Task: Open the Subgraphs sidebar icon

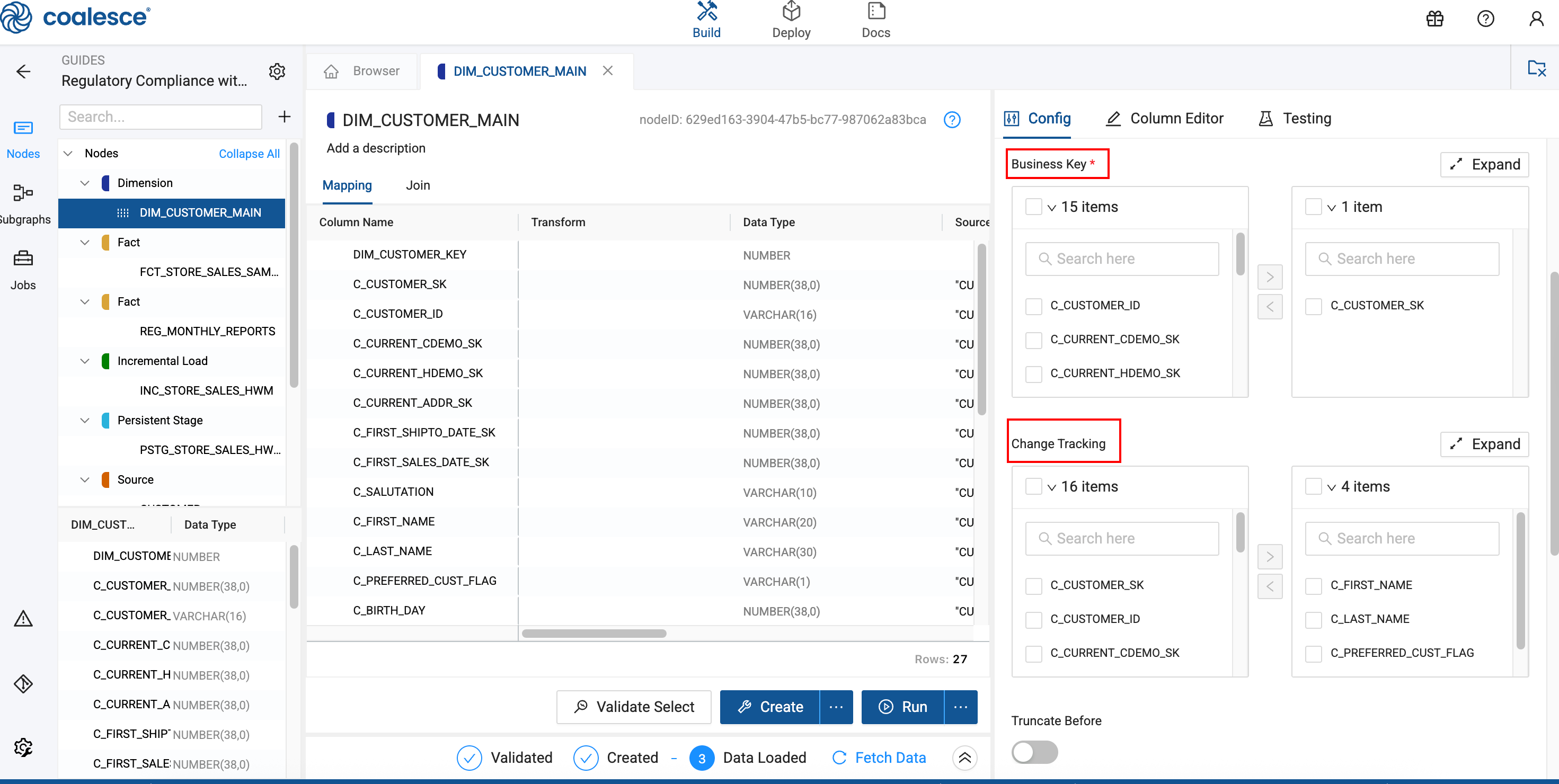Action: 23,204
